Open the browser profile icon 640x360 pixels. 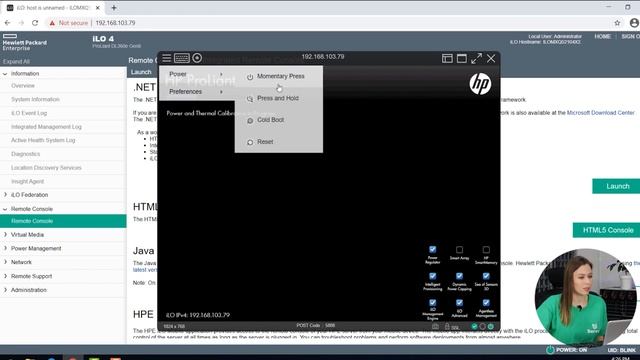[634, 23]
